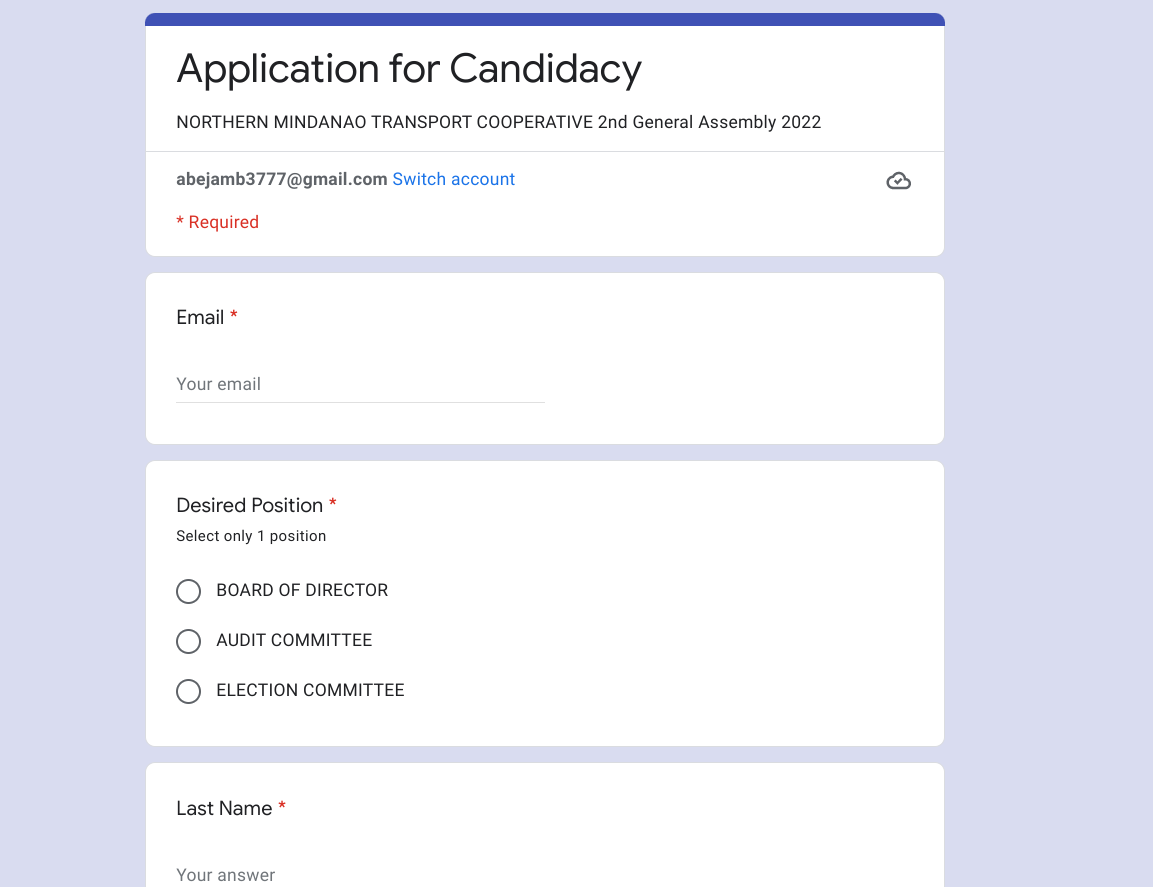Viewport: 1153px width, 887px height.
Task: Click the 'AUDIT COMMITTEE' label text
Action: click(x=294, y=640)
